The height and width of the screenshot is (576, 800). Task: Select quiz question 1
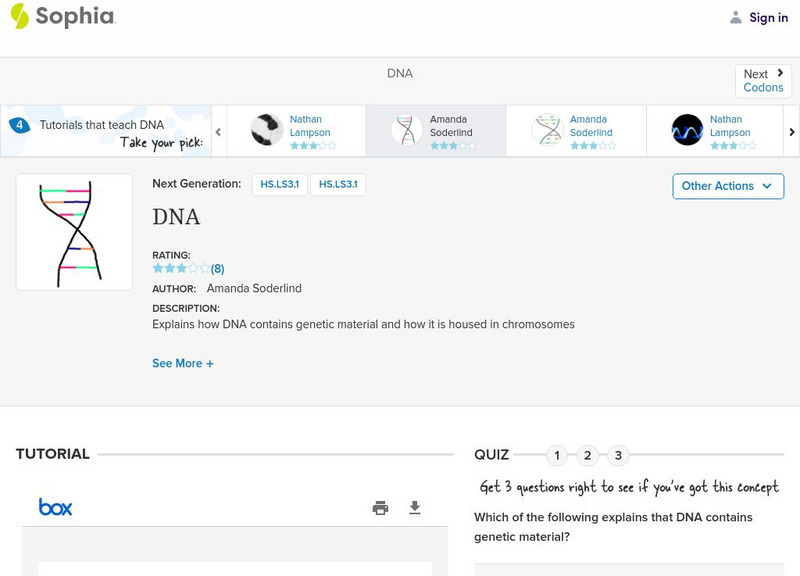pos(557,456)
